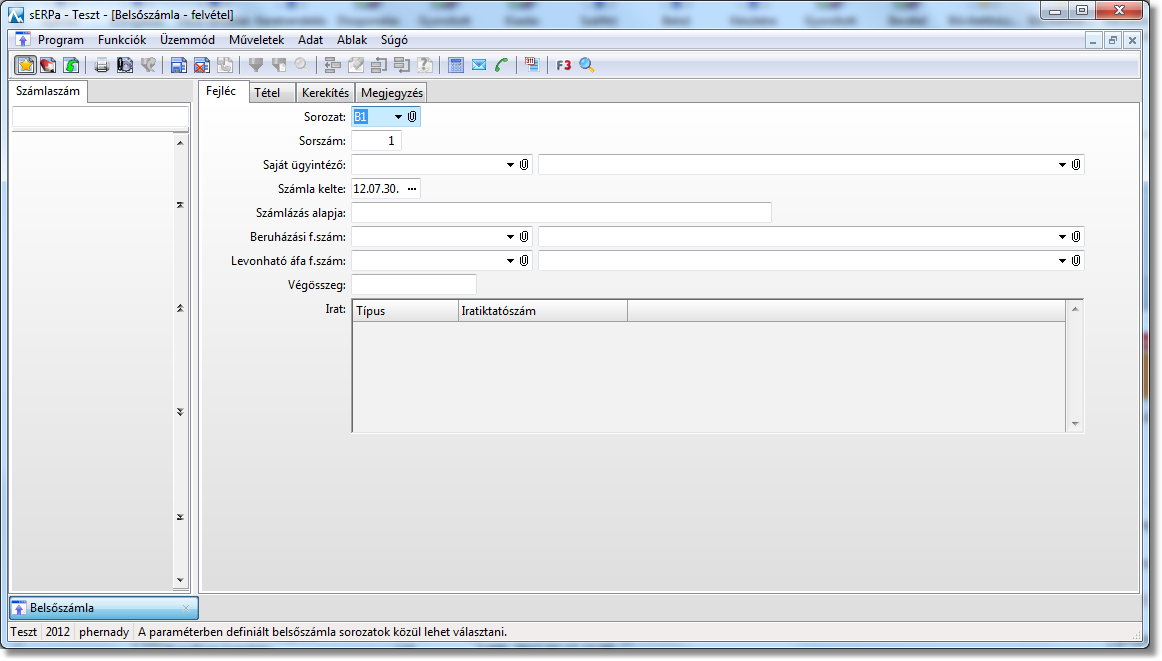Open the calculator tool icon
Screen dimensions: 1162x661
pyautogui.click(x=456, y=65)
